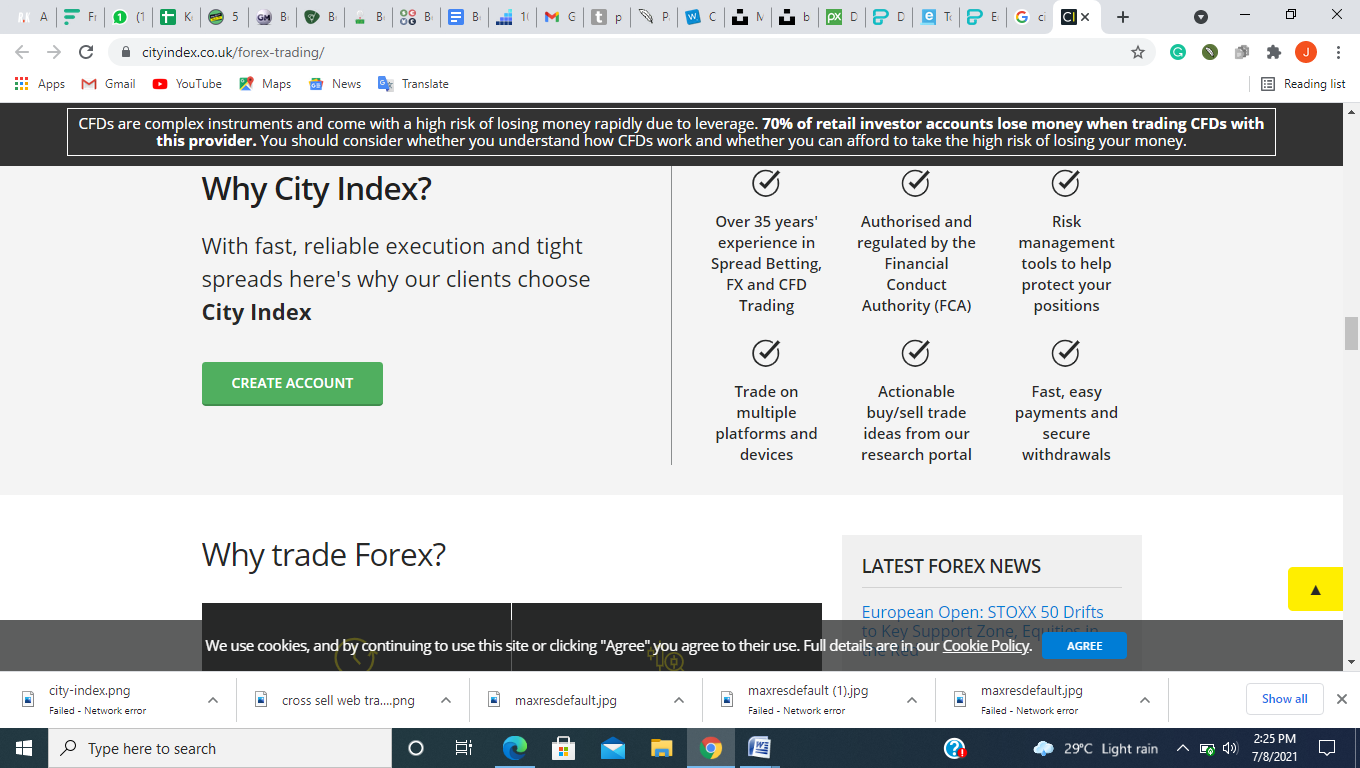Viewport: 1360px width, 768px height.
Task: Click the taskbar volume speaker icon
Action: point(1230,748)
